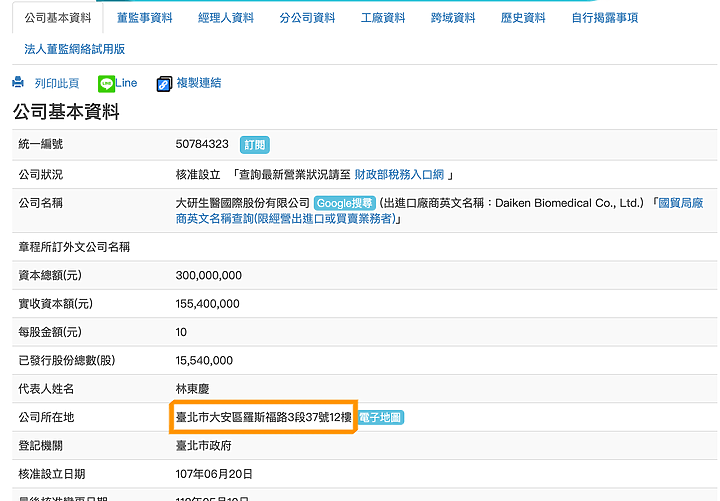Select the 分公司資料 tab
This screenshot has width=720, height=501.
tap(307, 18)
